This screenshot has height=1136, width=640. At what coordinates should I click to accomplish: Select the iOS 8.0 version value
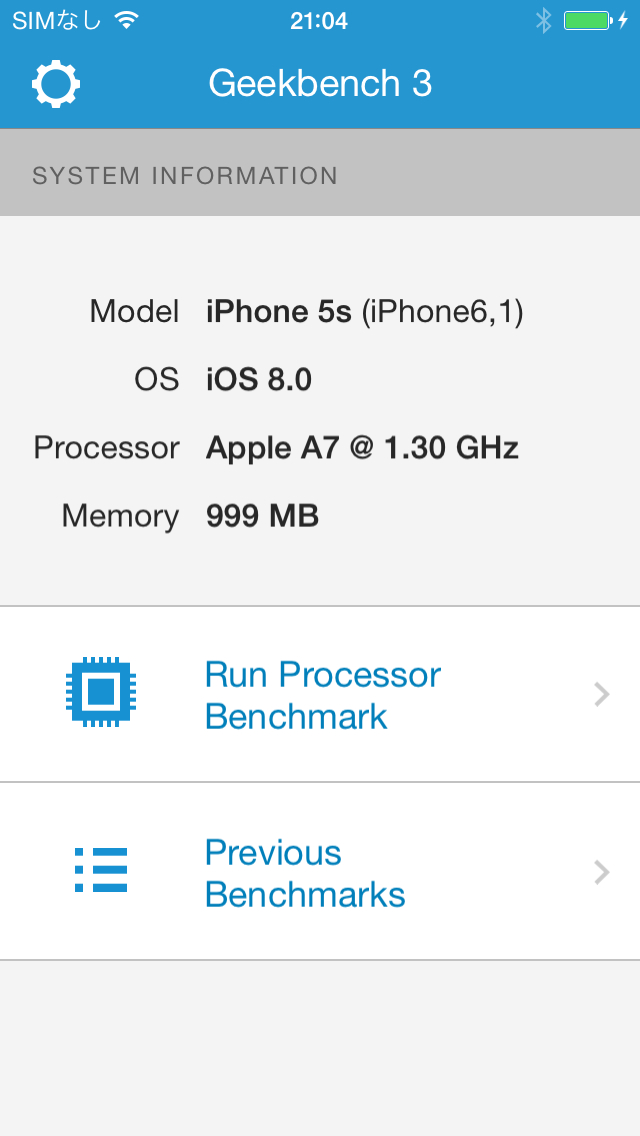pyautogui.click(x=259, y=380)
